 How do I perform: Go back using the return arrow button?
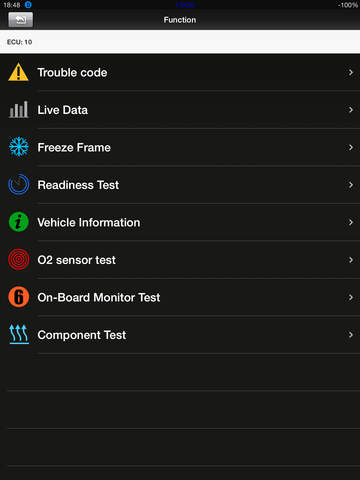21,20
